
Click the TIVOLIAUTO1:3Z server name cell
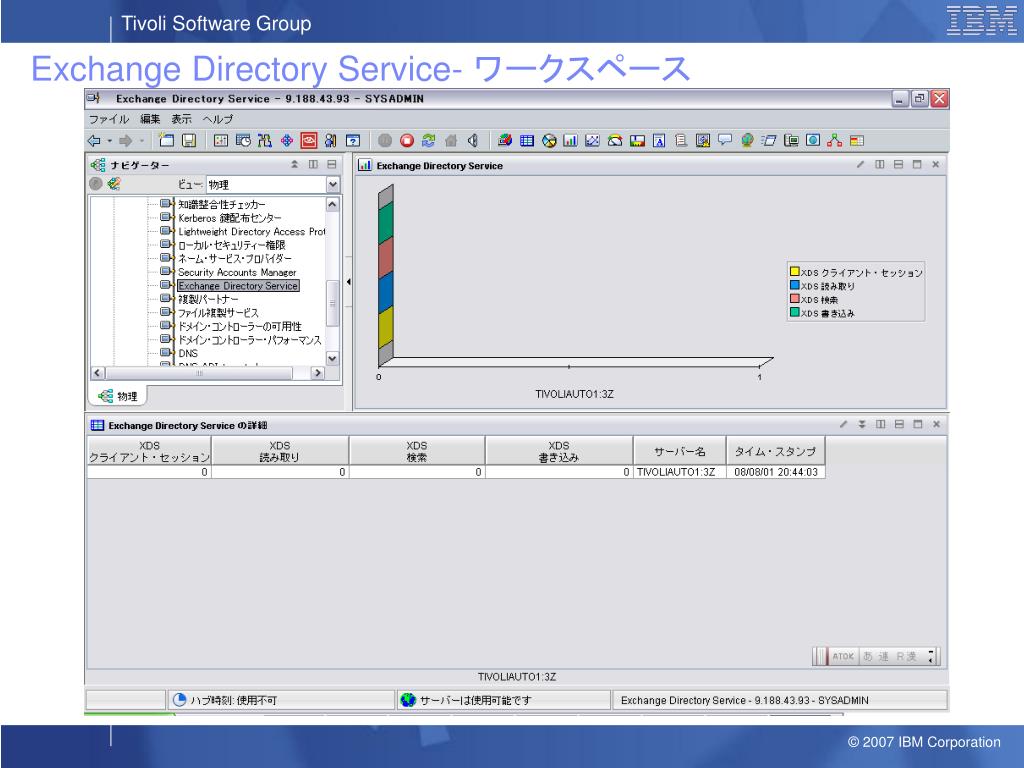tap(680, 472)
